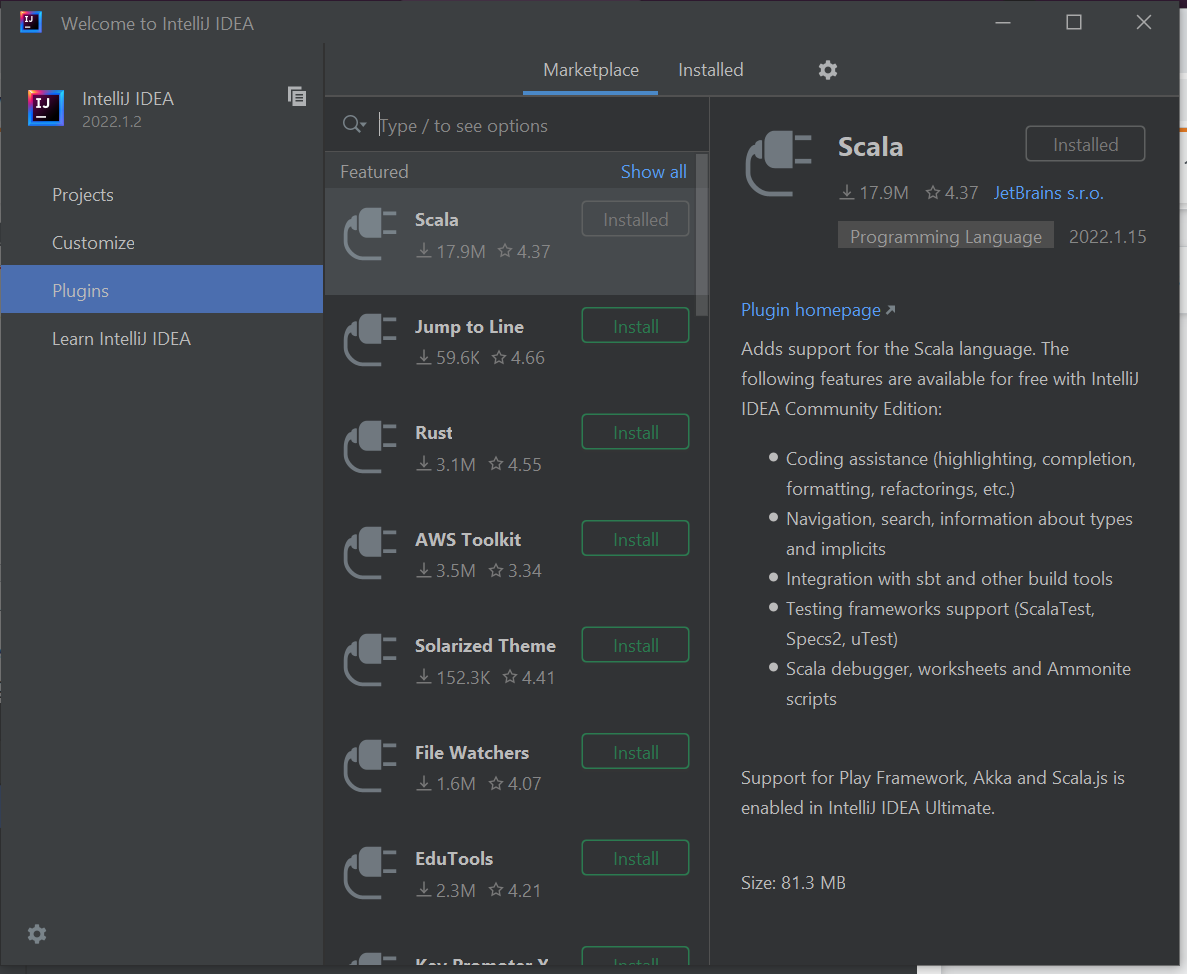Install the Rust plugin
Image resolution: width=1187 pixels, height=974 pixels.
(x=635, y=431)
